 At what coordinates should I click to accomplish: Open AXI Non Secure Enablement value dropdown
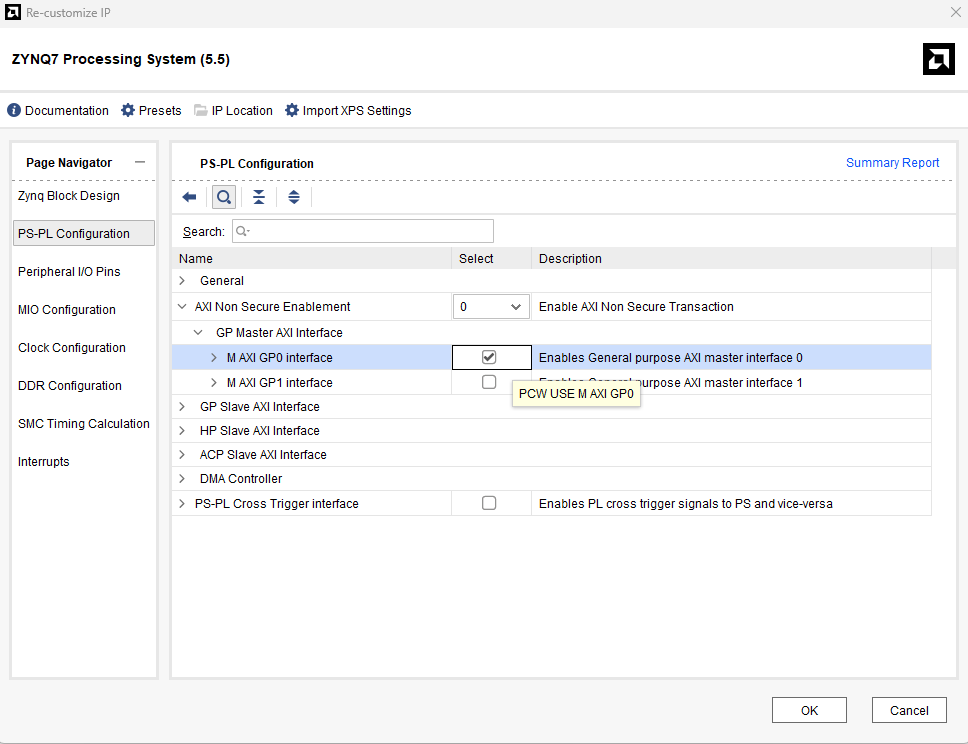(491, 307)
